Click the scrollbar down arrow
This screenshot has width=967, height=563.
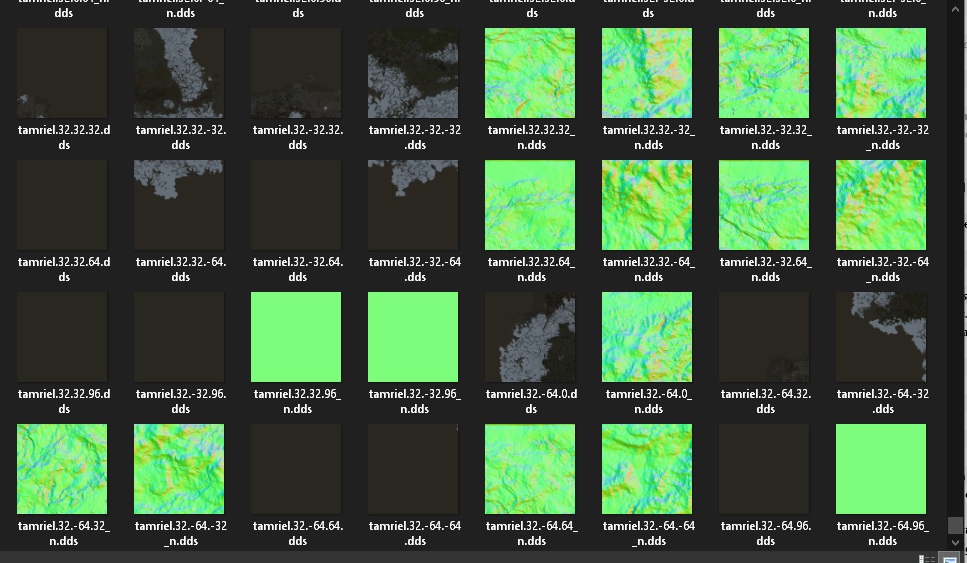(956, 543)
